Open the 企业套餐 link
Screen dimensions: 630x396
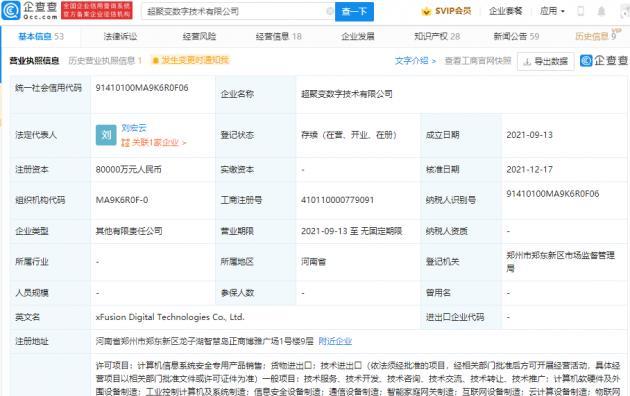click(x=505, y=11)
